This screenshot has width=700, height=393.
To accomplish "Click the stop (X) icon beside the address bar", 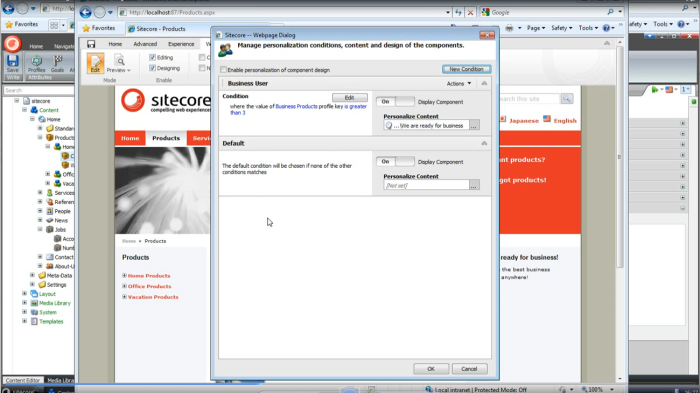I will point(470,13).
